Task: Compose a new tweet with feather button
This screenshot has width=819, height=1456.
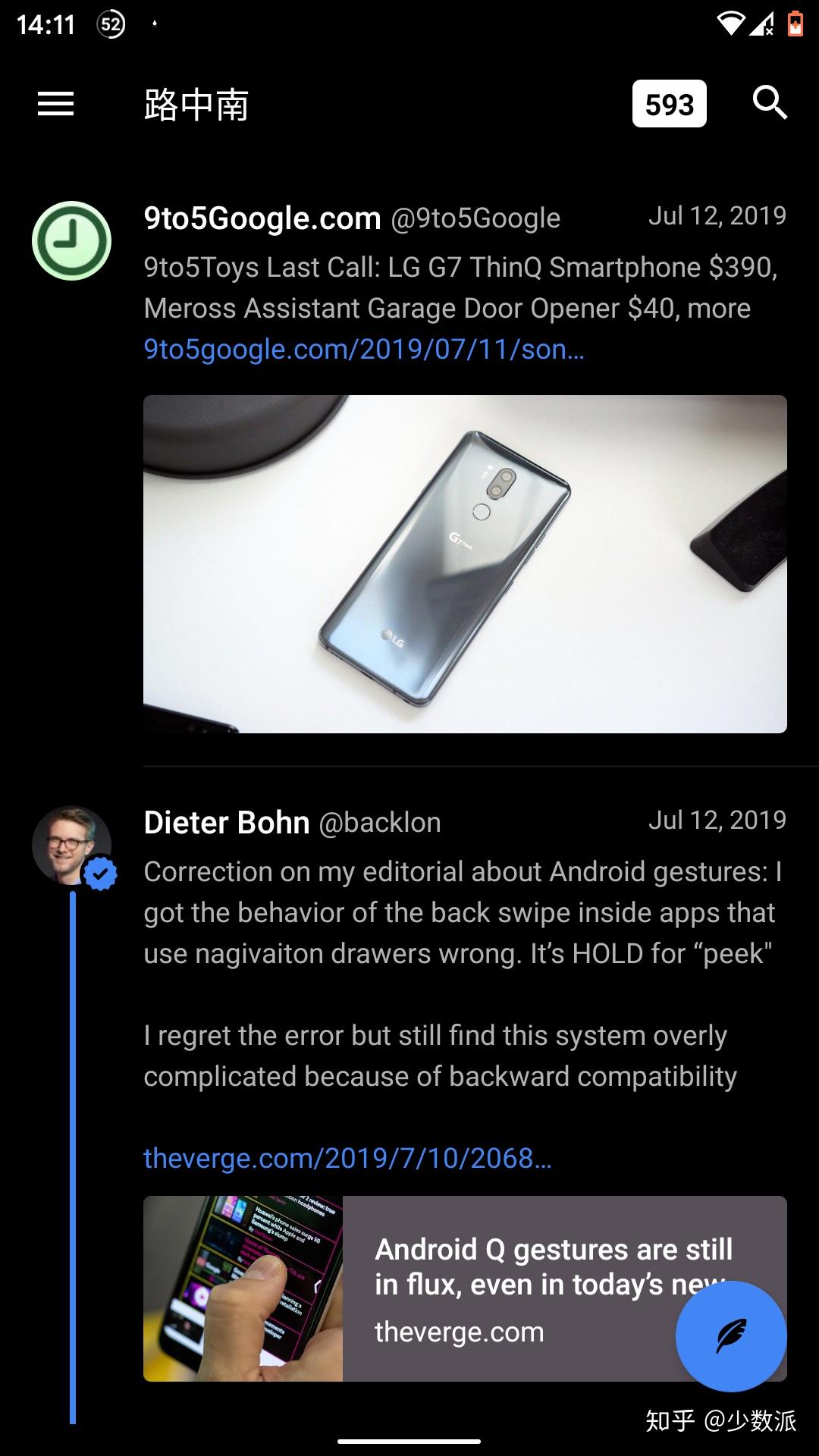Action: 731,1336
